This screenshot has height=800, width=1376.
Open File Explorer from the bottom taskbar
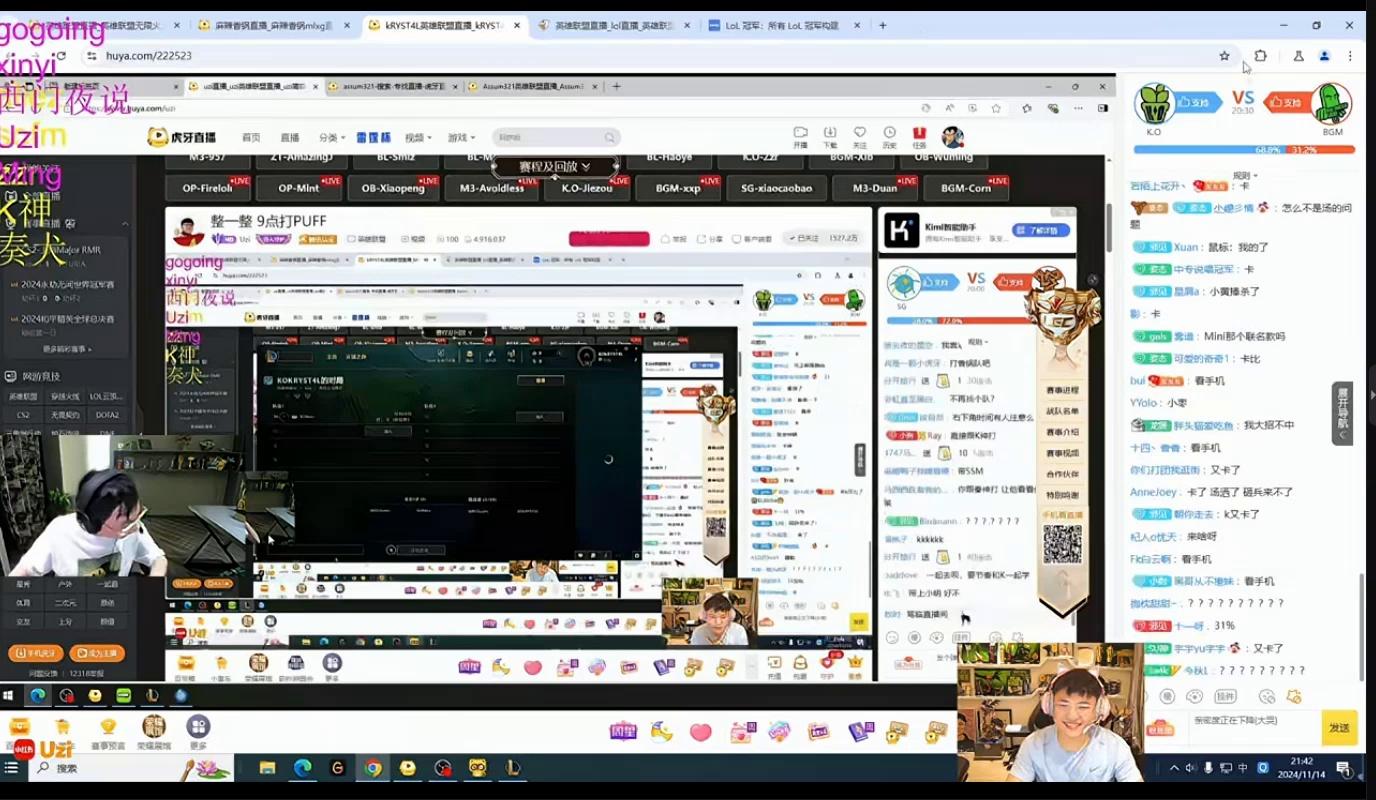click(267, 768)
